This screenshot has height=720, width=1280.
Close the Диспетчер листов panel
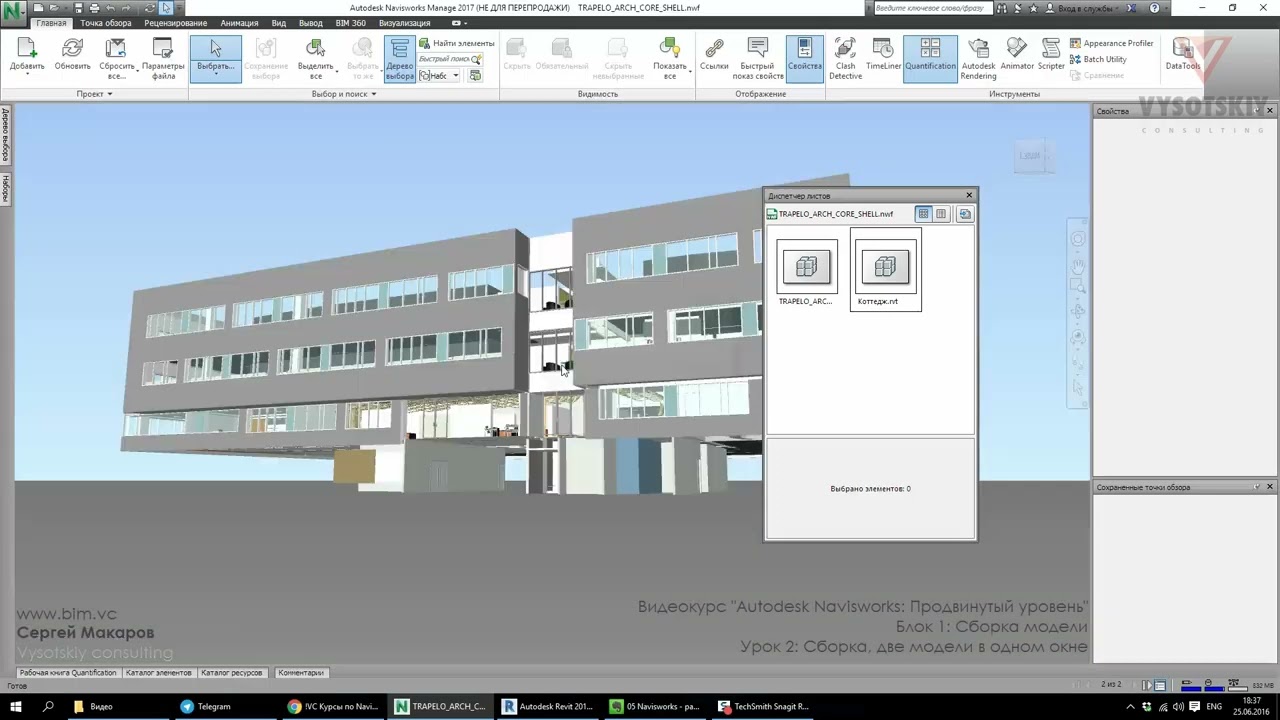(969, 195)
